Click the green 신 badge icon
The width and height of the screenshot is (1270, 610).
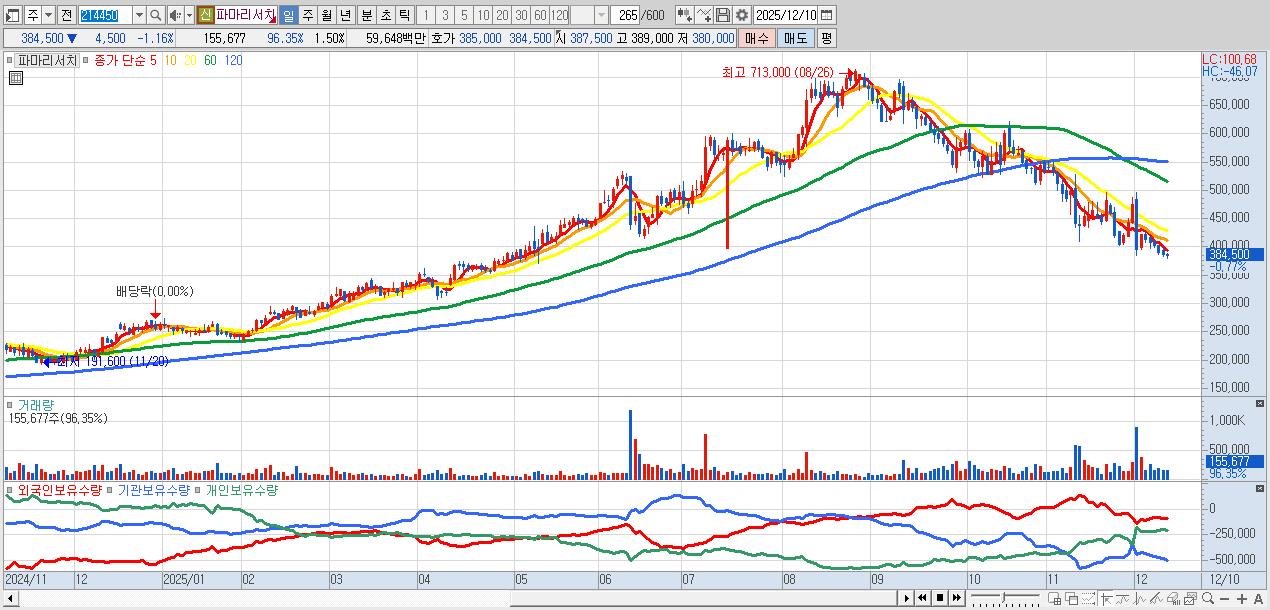tap(204, 16)
